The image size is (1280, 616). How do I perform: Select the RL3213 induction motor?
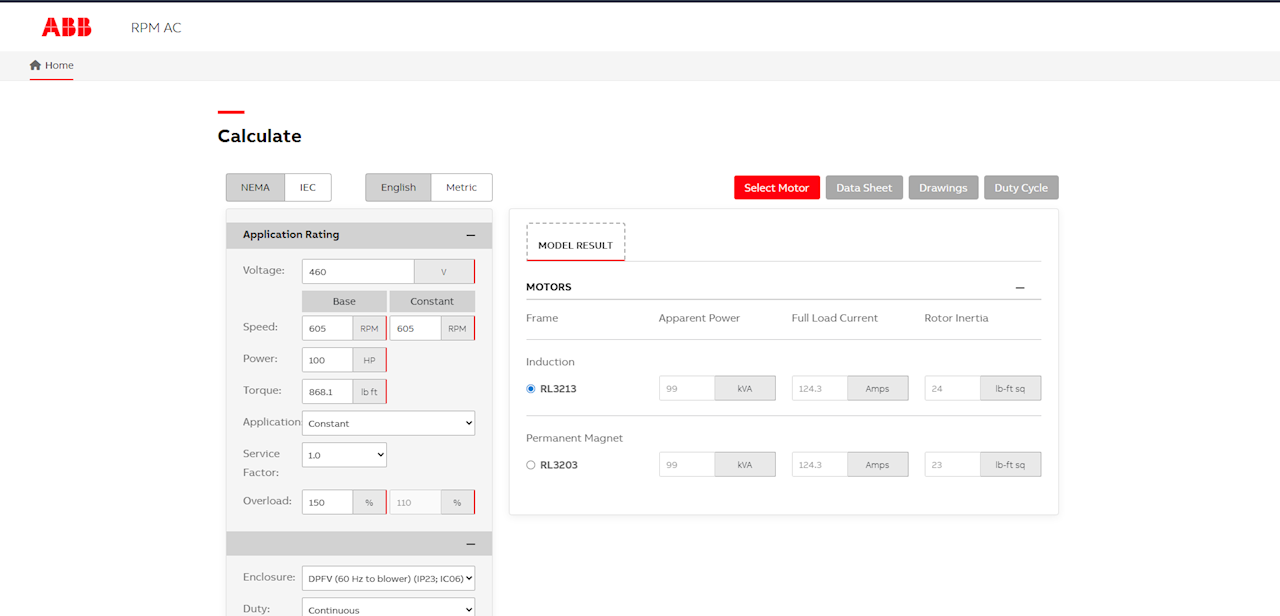(530, 388)
